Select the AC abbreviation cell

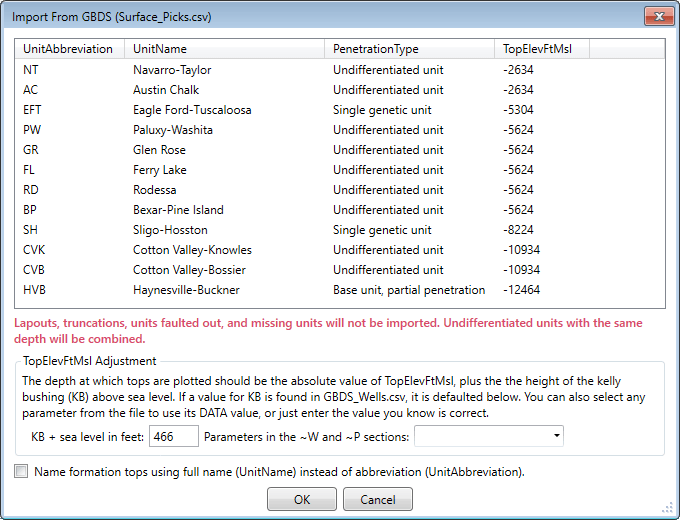(30, 90)
